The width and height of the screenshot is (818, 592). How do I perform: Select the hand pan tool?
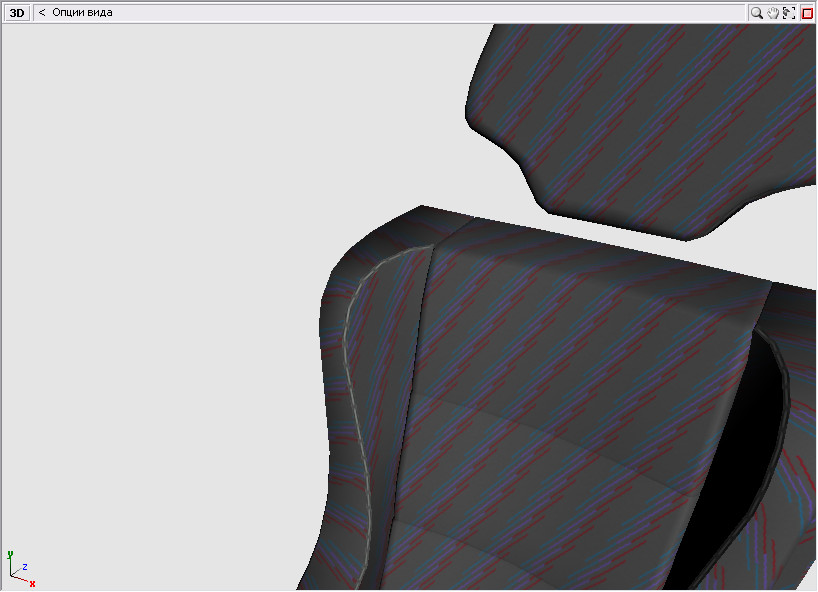773,13
